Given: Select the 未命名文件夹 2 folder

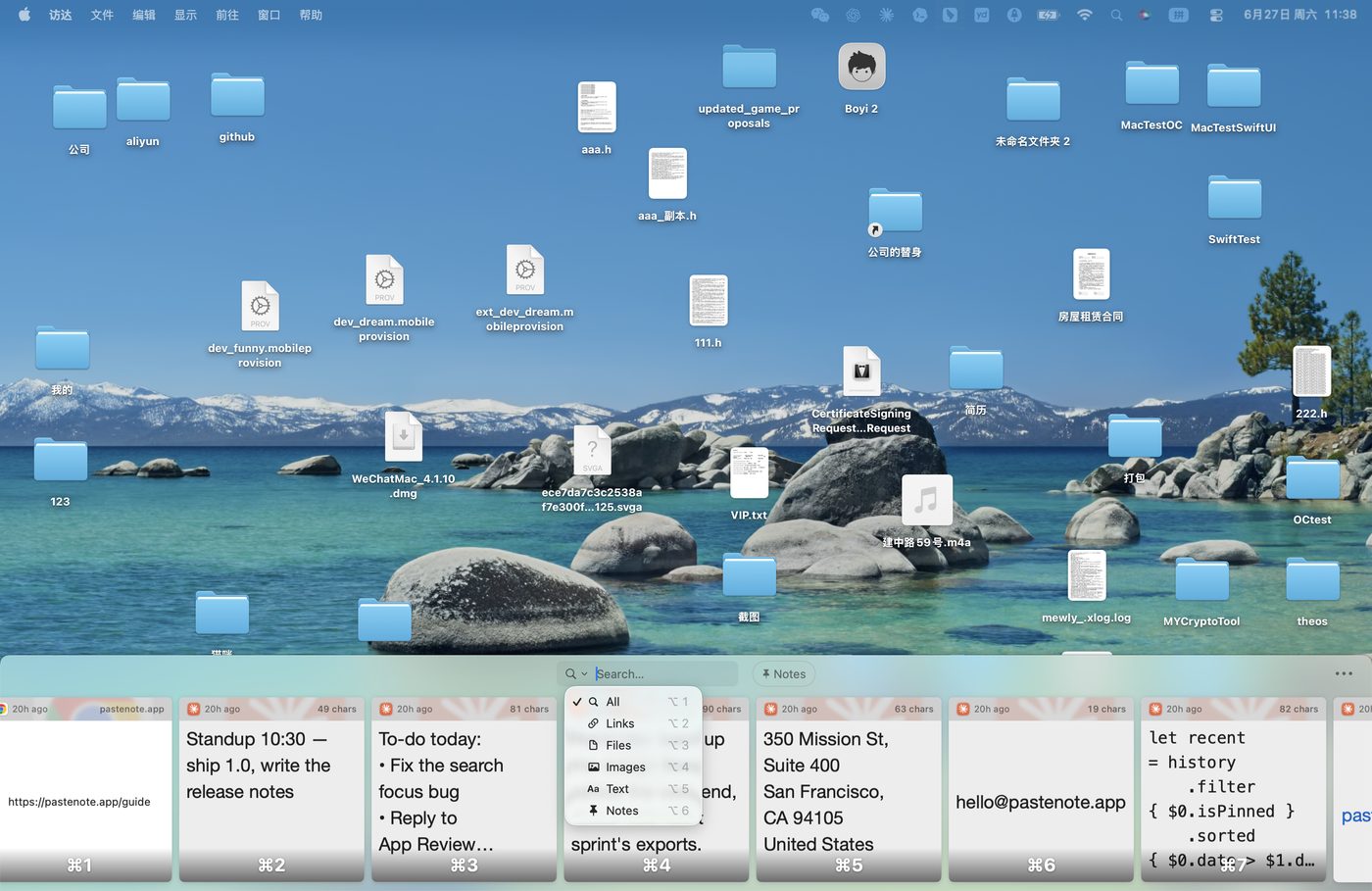Looking at the screenshot, I should click(x=1033, y=100).
